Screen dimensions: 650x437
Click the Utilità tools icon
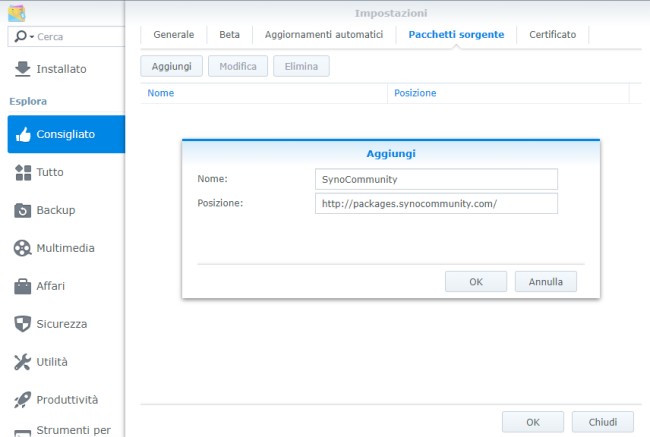click(22, 362)
